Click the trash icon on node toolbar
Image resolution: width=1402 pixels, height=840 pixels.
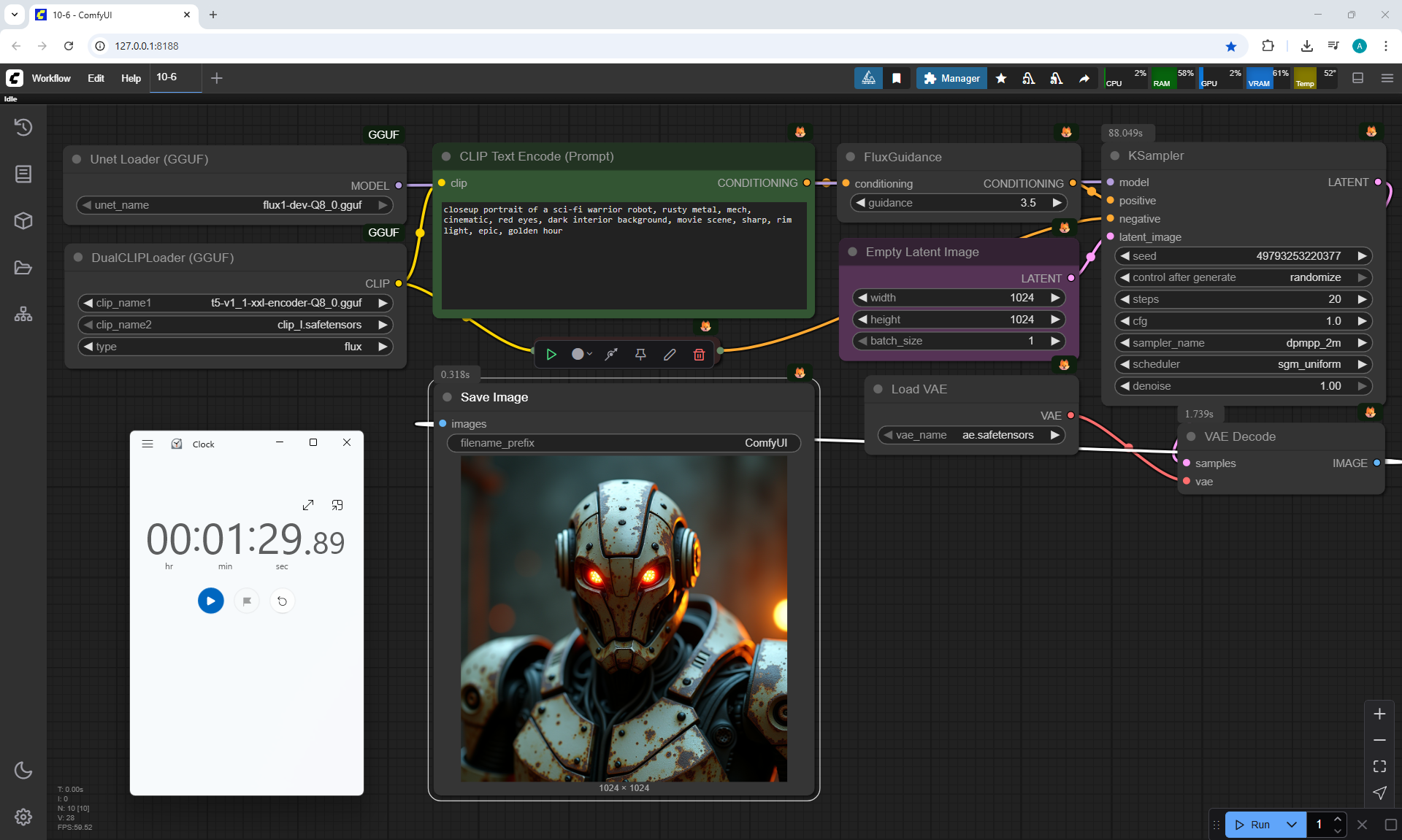click(699, 355)
